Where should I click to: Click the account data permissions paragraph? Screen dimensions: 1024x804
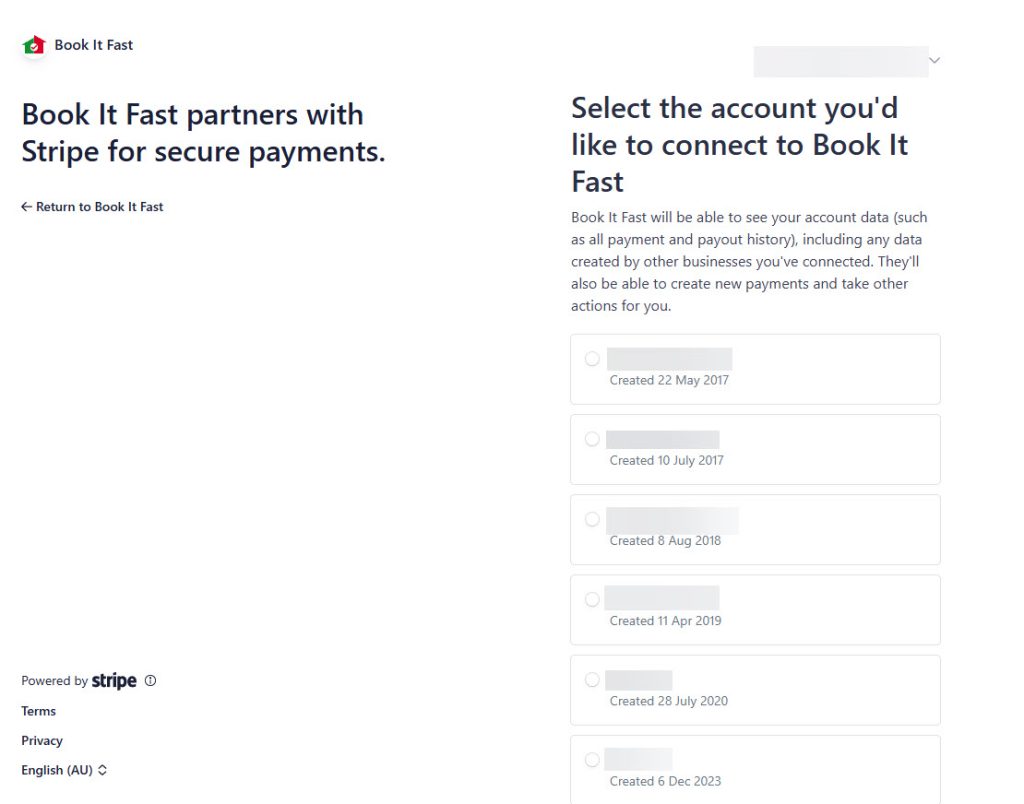point(750,261)
